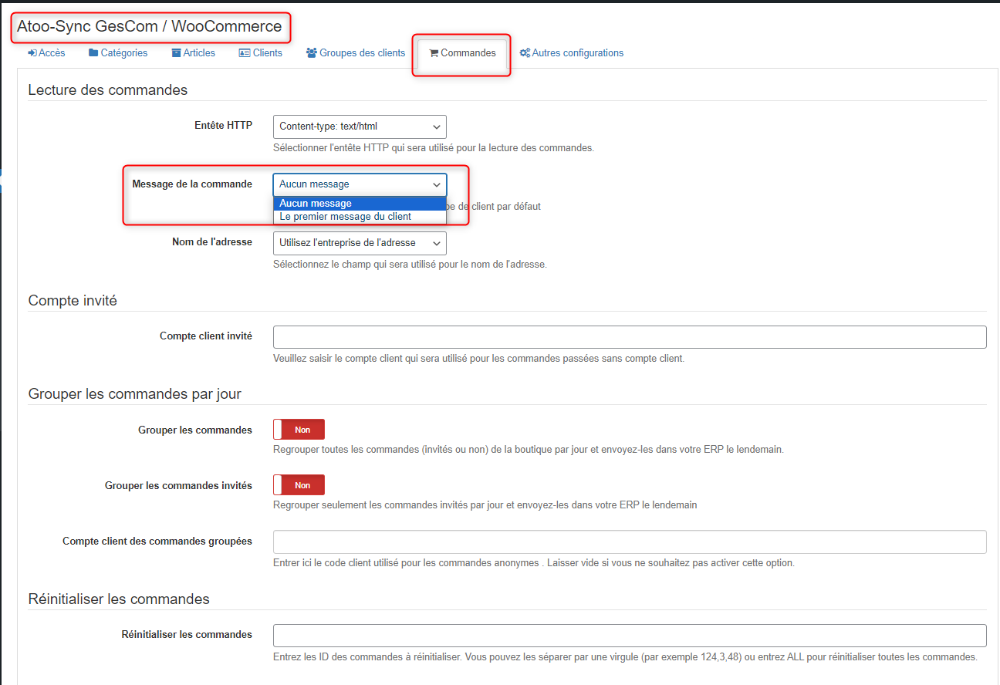Screen dimensions: 1000x685
Task: Click help text 'Entrez les ID des commandes'
Action: click(625, 657)
